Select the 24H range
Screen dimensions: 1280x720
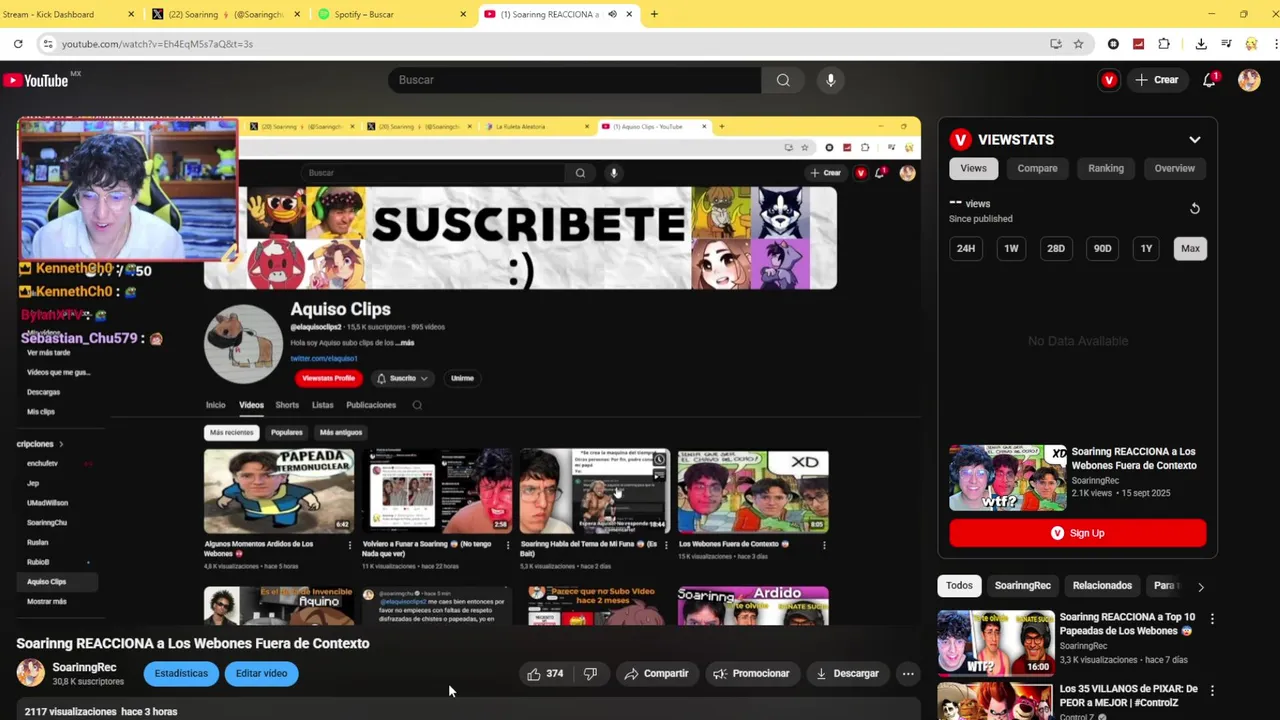pyautogui.click(x=965, y=249)
